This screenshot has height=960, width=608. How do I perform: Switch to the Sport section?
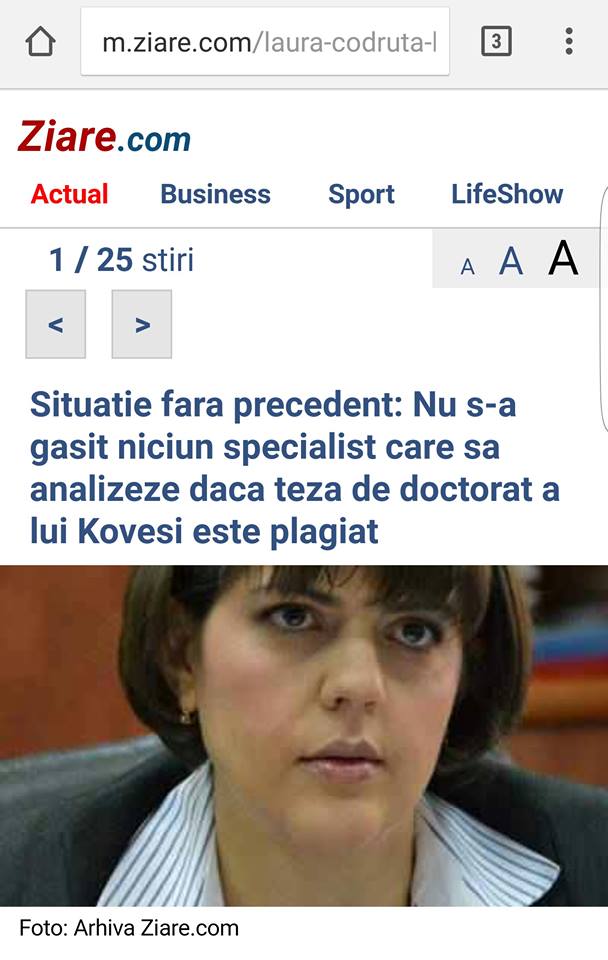pos(361,194)
